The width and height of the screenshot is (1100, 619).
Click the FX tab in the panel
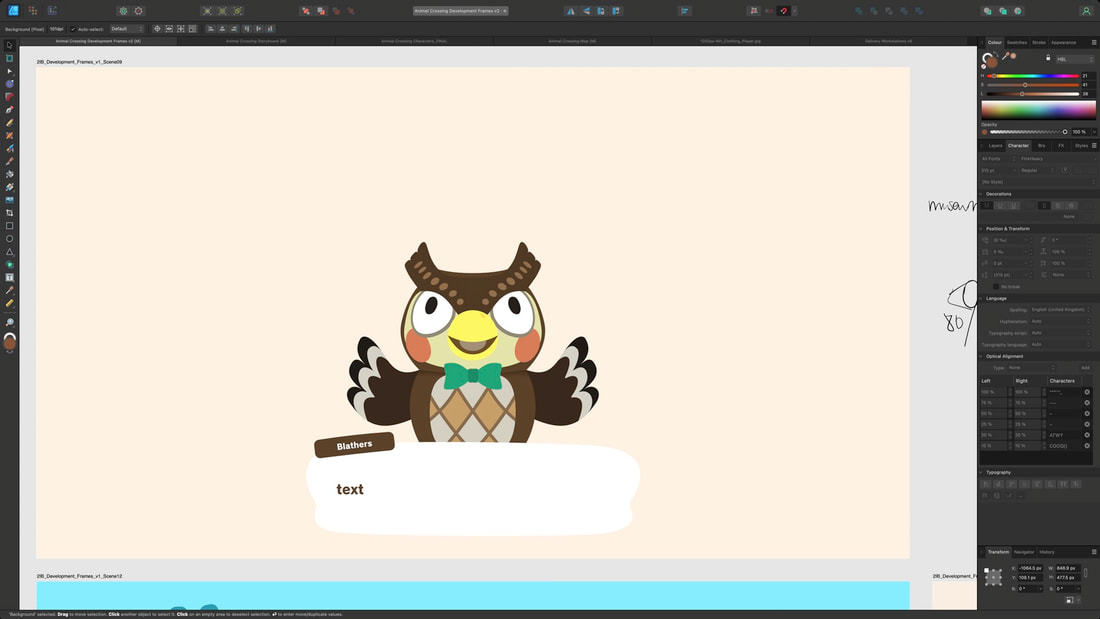point(1061,146)
